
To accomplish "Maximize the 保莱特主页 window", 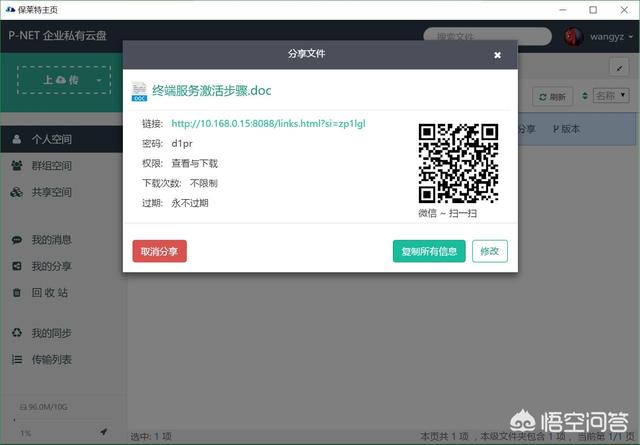I will tap(593, 10).
